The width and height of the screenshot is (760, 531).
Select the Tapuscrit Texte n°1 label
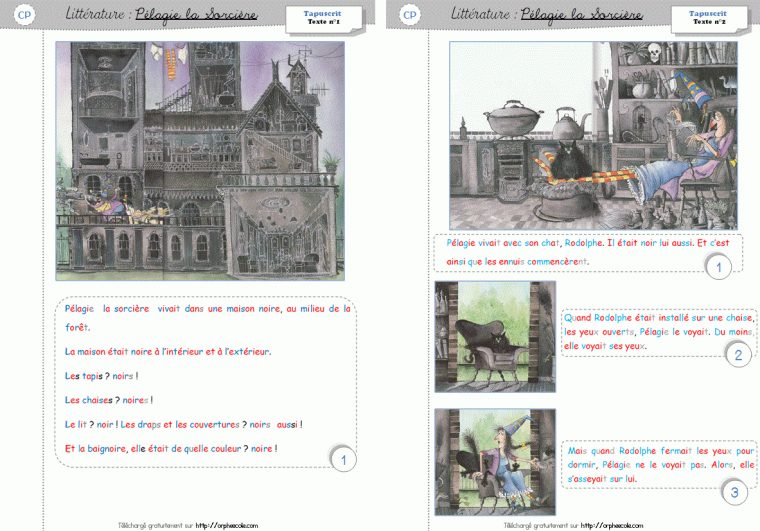tap(323, 18)
